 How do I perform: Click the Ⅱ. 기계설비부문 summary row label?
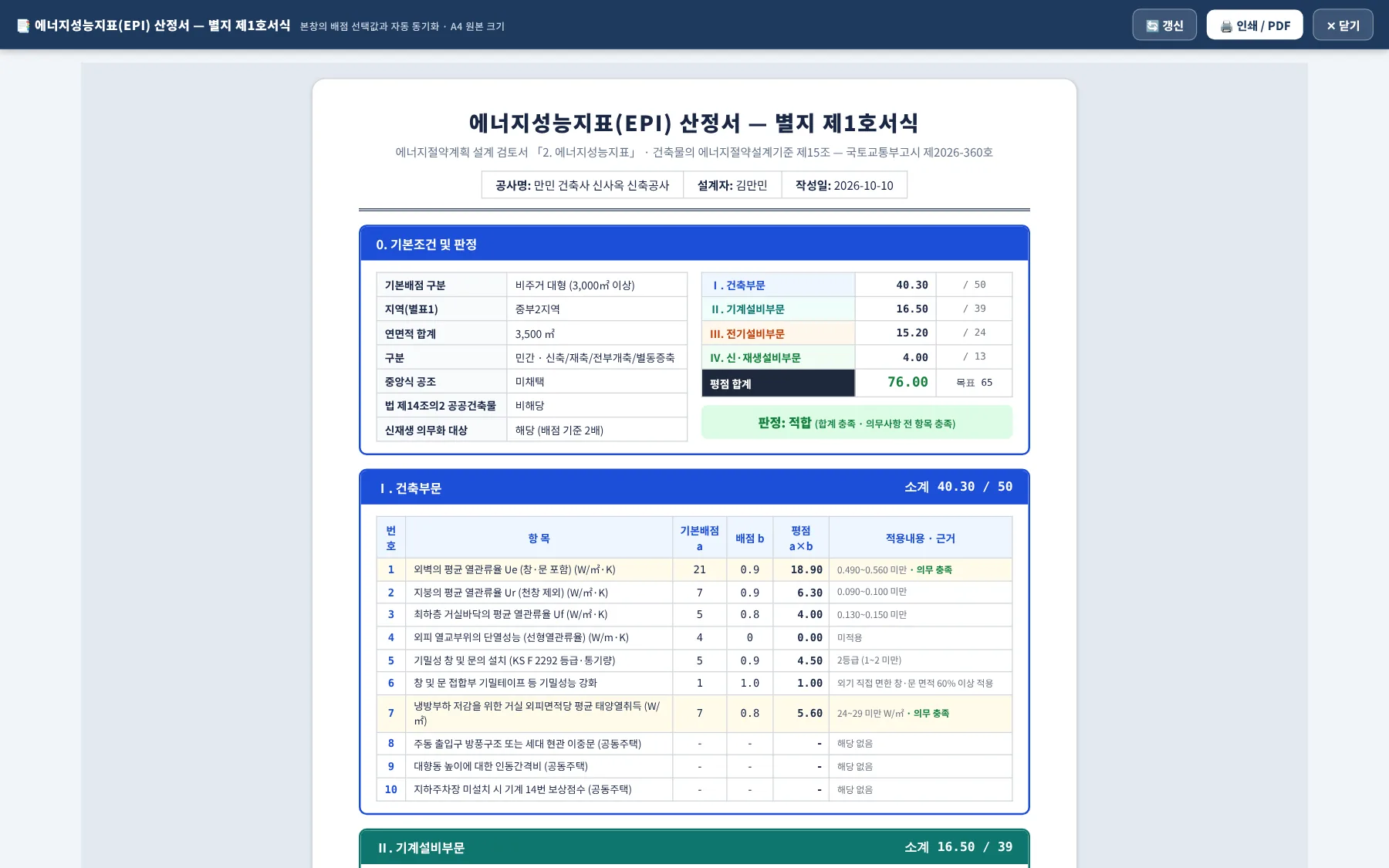778,309
